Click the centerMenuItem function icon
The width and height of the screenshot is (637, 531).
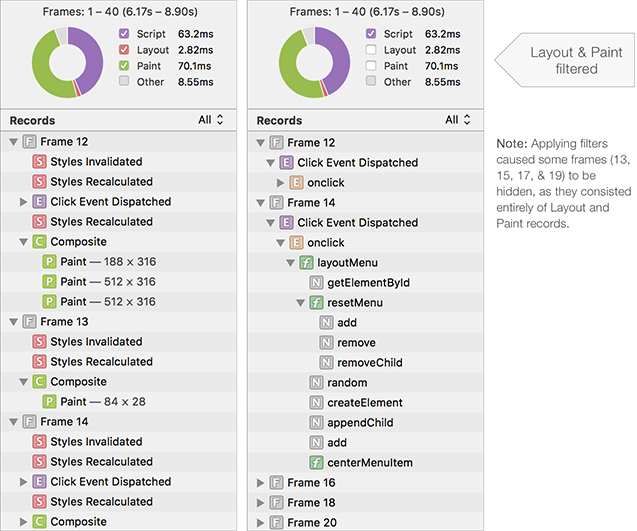pyautogui.click(x=316, y=462)
